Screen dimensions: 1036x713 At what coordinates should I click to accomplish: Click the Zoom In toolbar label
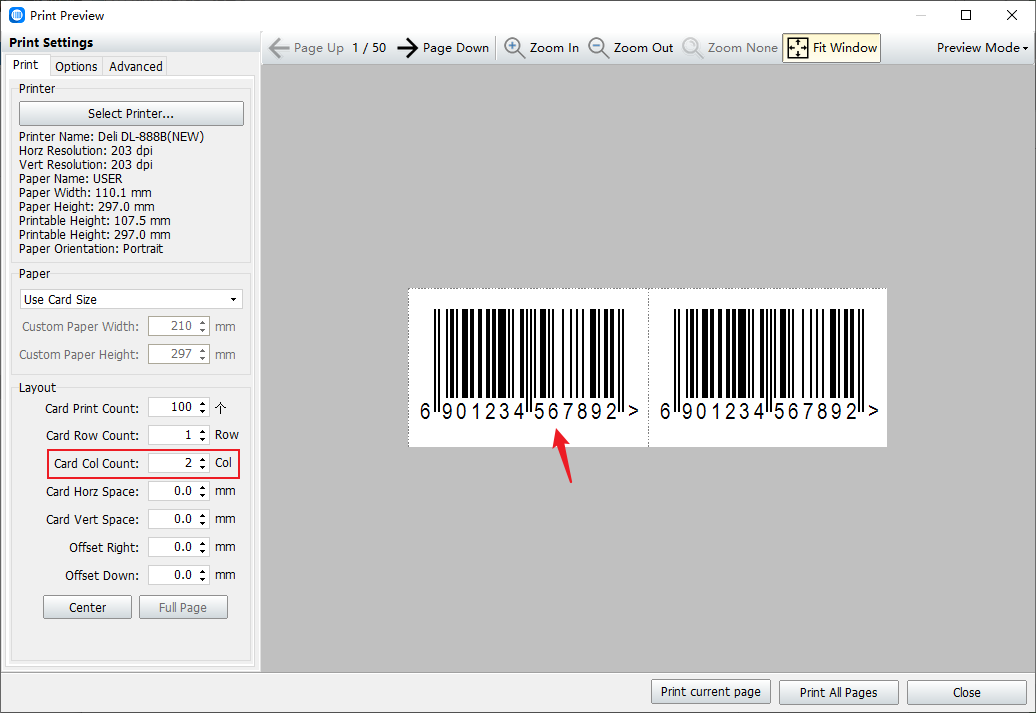pyautogui.click(x=554, y=48)
